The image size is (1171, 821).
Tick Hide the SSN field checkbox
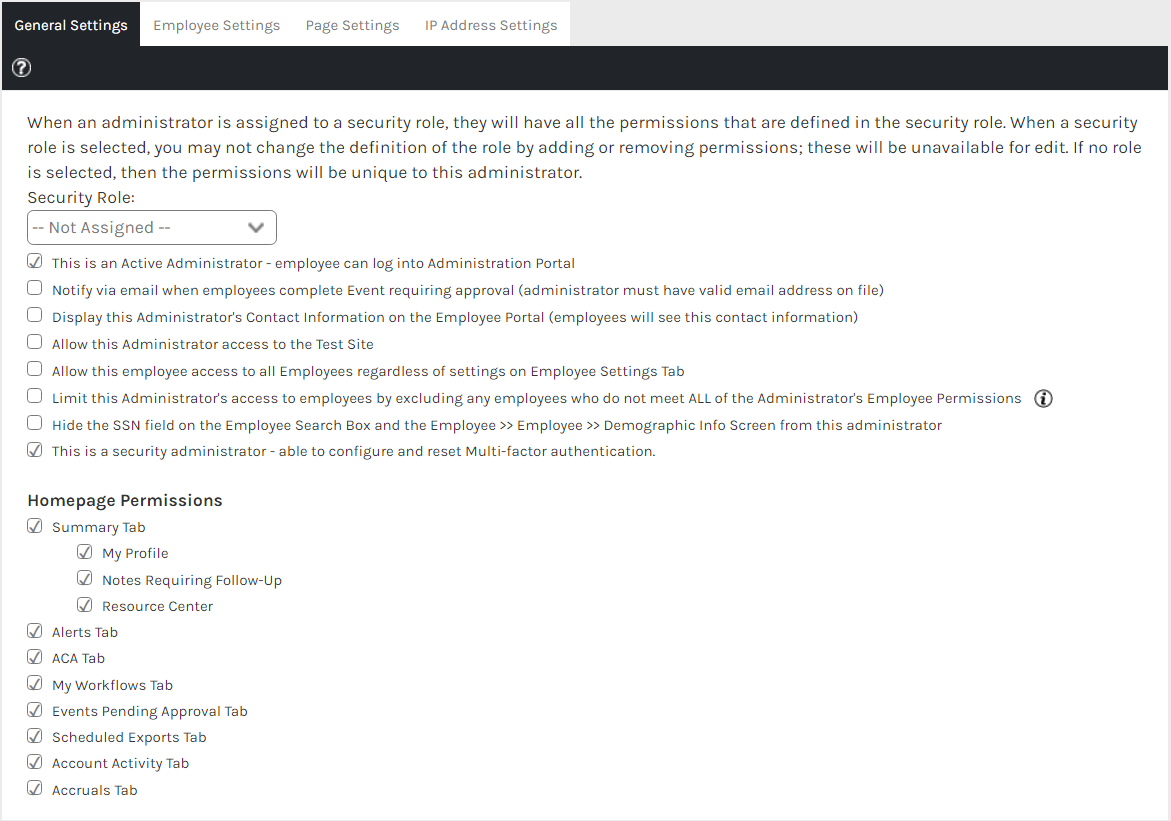(x=35, y=423)
